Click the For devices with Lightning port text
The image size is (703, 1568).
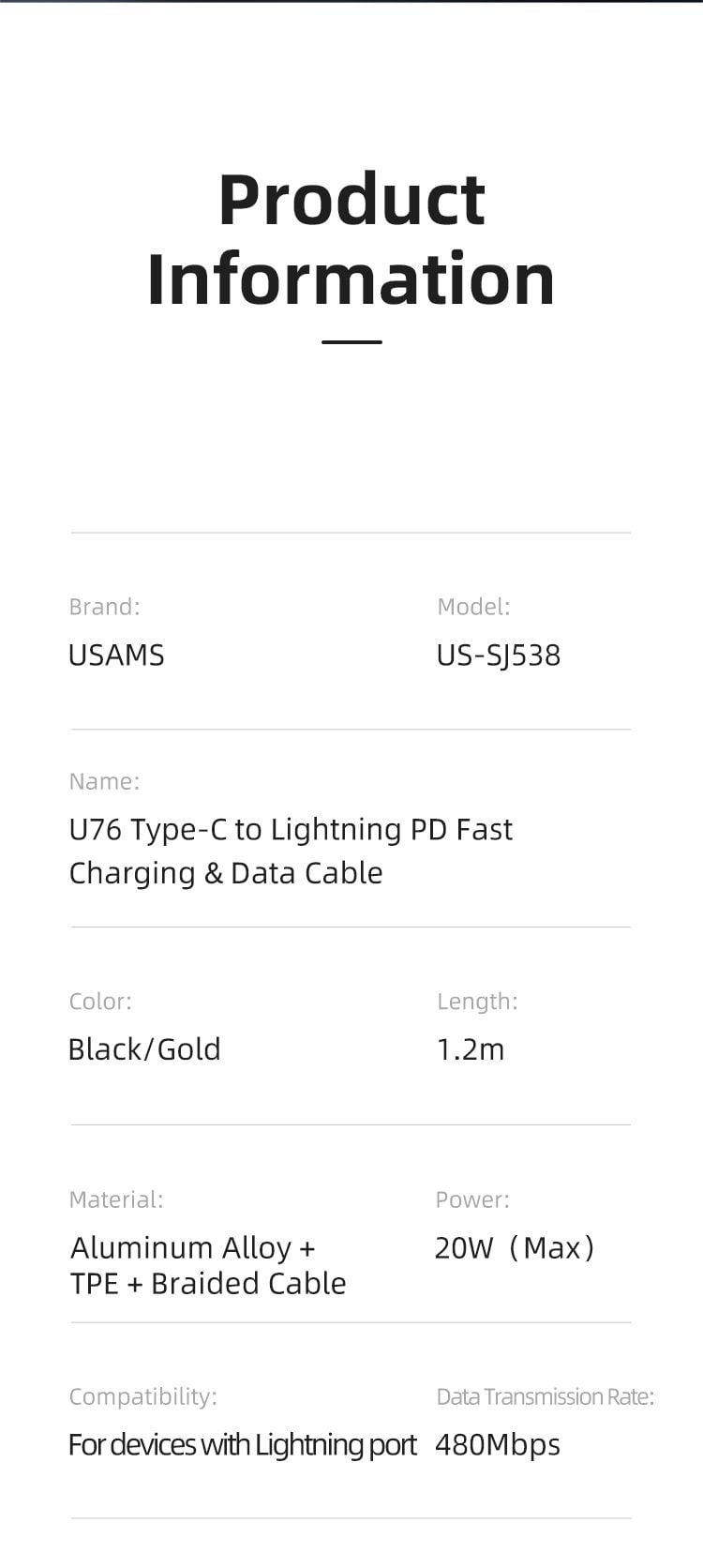tap(242, 1444)
